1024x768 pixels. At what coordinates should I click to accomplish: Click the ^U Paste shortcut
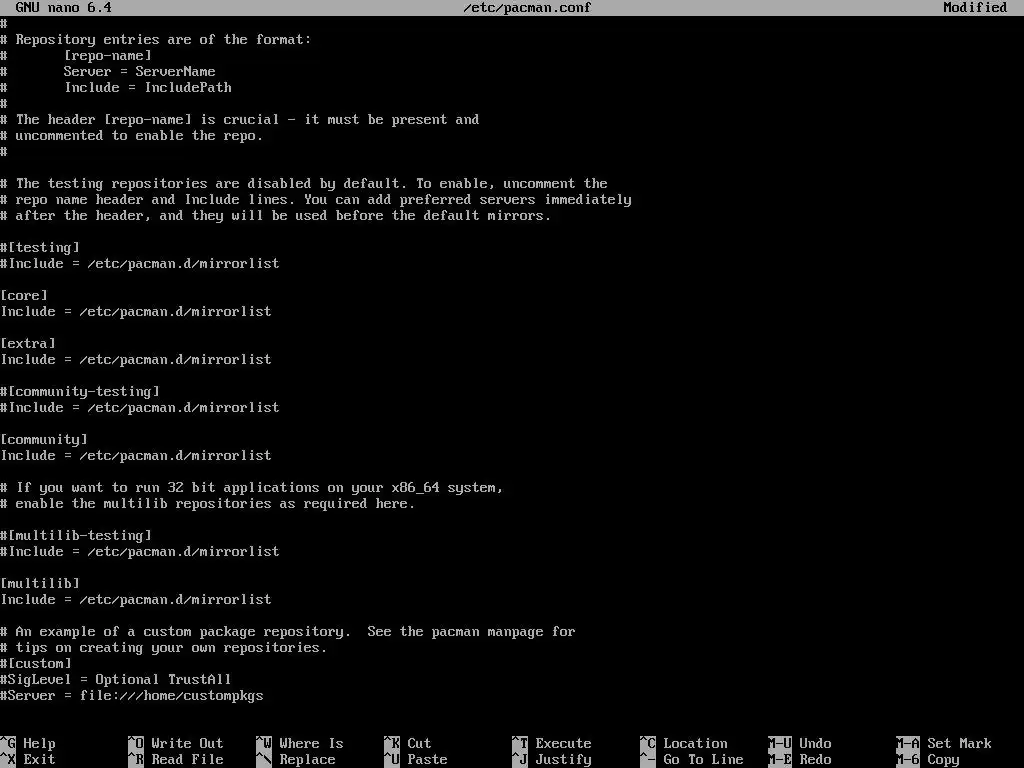point(416,760)
